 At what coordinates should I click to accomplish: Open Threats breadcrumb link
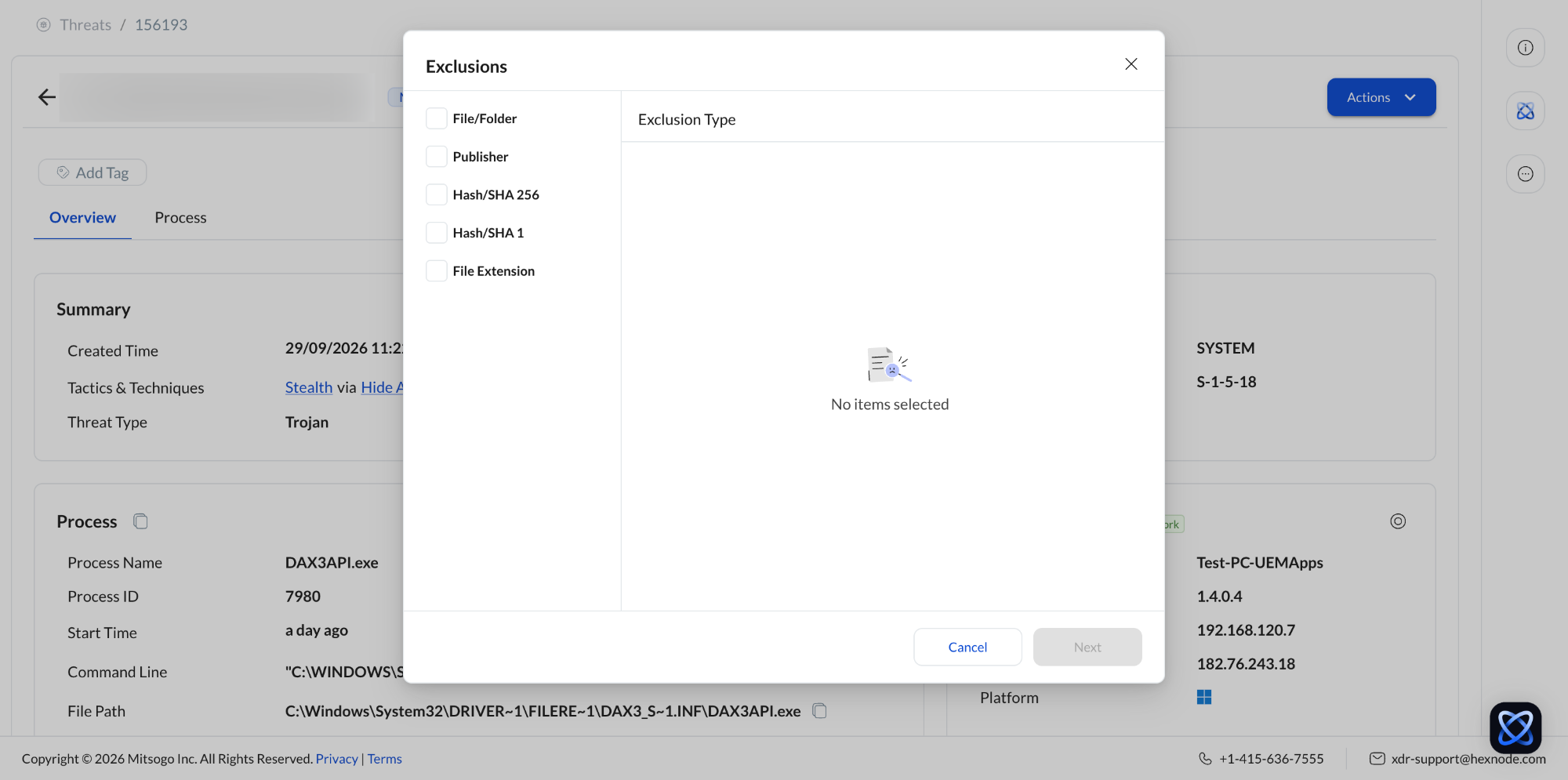click(85, 24)
